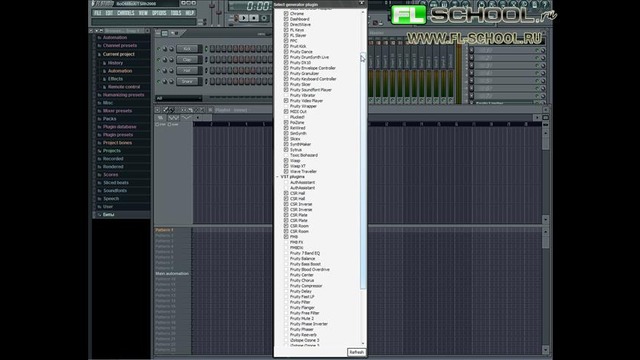Toggle the pattern/song mode switch

coord(236,18)
